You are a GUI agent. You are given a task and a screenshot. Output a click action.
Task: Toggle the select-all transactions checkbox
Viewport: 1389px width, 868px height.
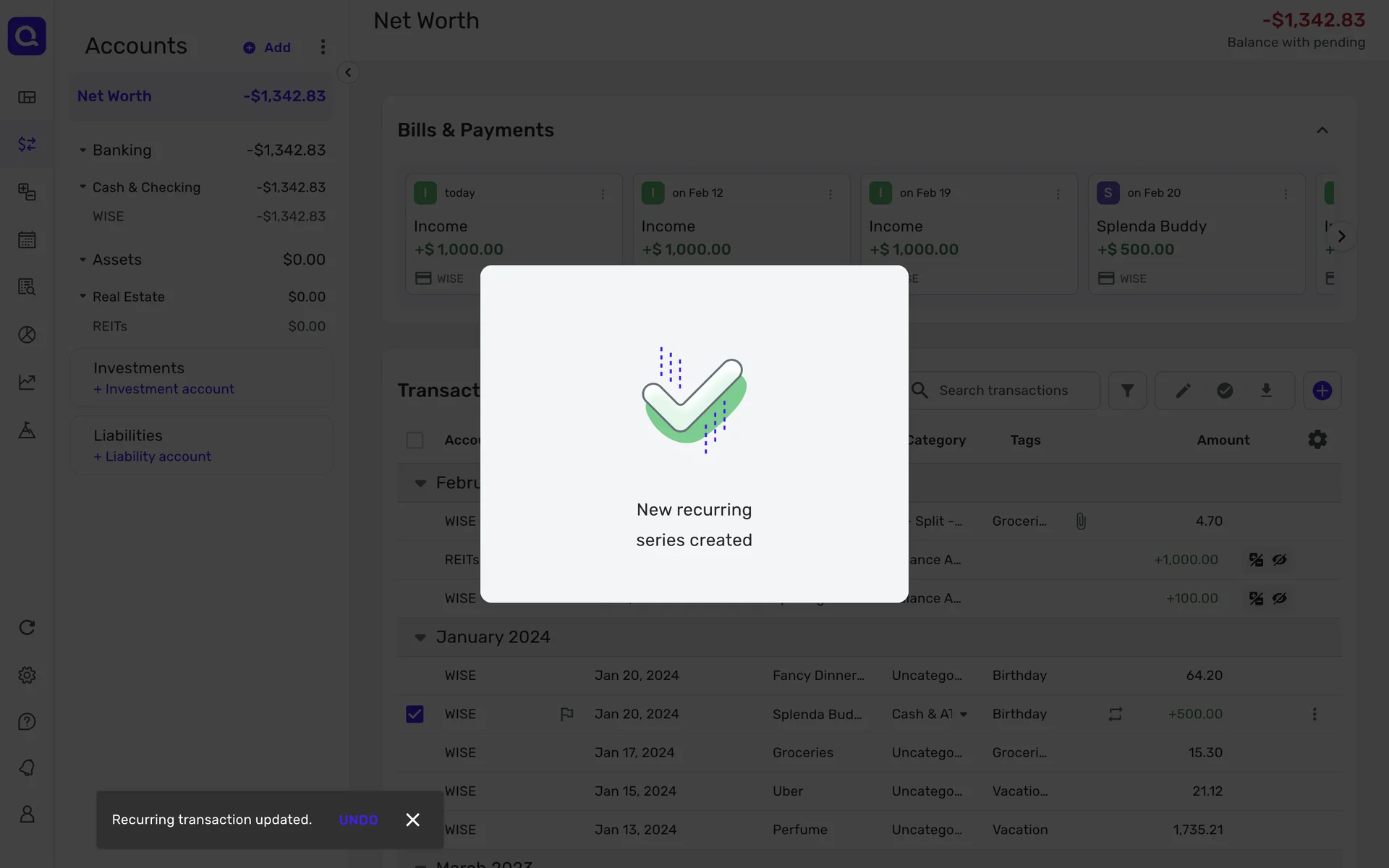415,440
